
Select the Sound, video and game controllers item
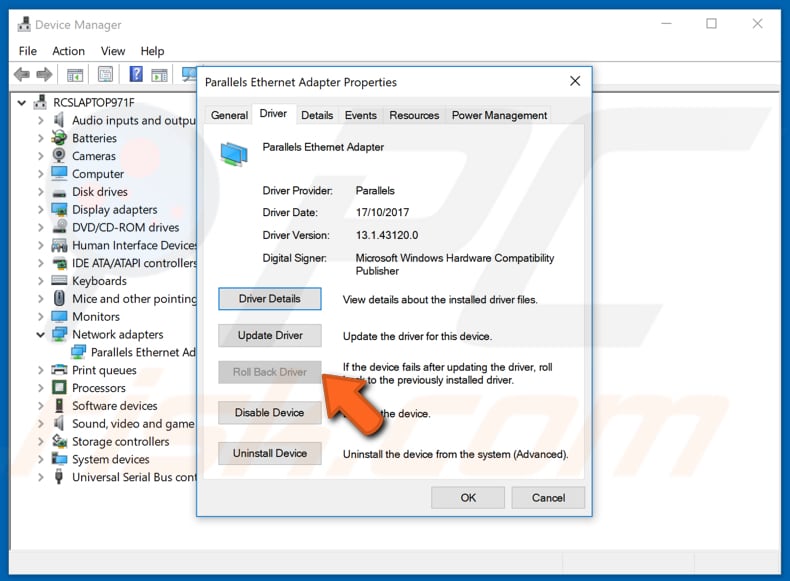coord(133,424)
